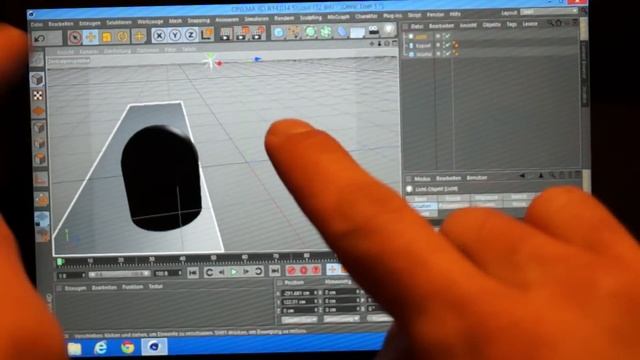Click the Render to Picture Viewer icon
Viewport: 640px width, 360px height.
(x=243, y=33)
